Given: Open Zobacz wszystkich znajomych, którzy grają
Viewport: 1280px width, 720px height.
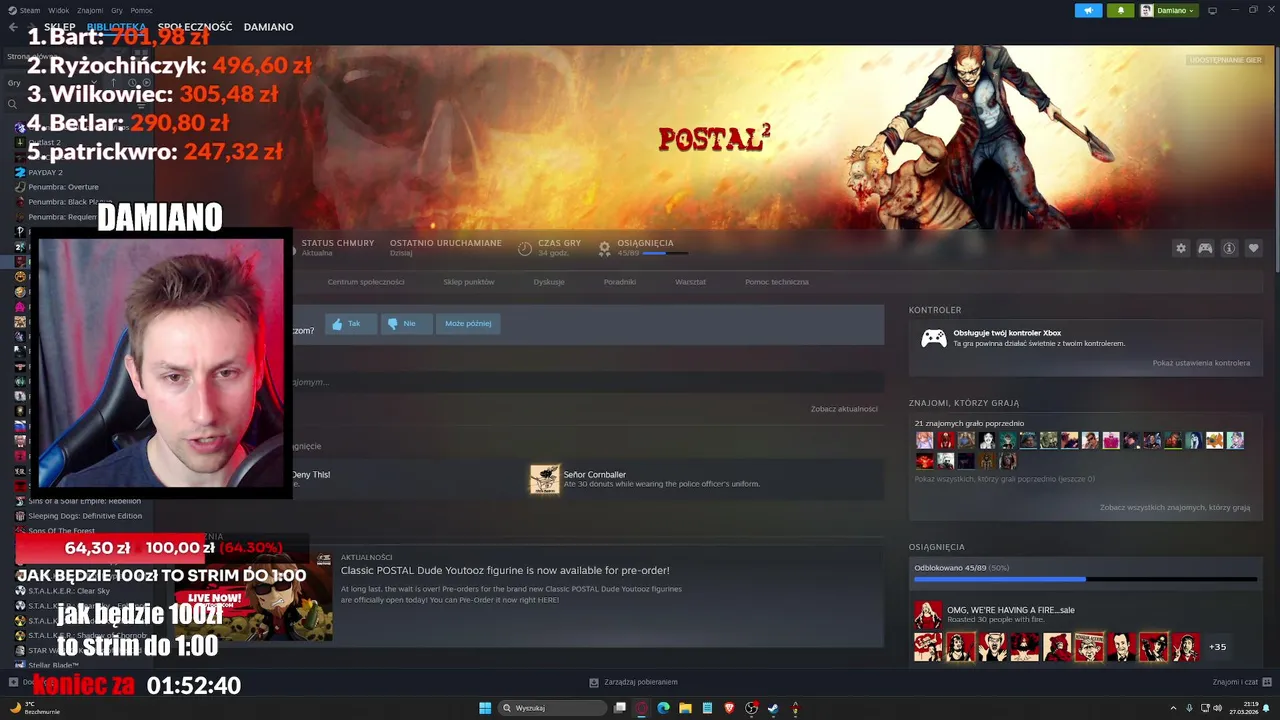Looking at the screenshot, I should pyautogui.click(x=1175, y=508).
